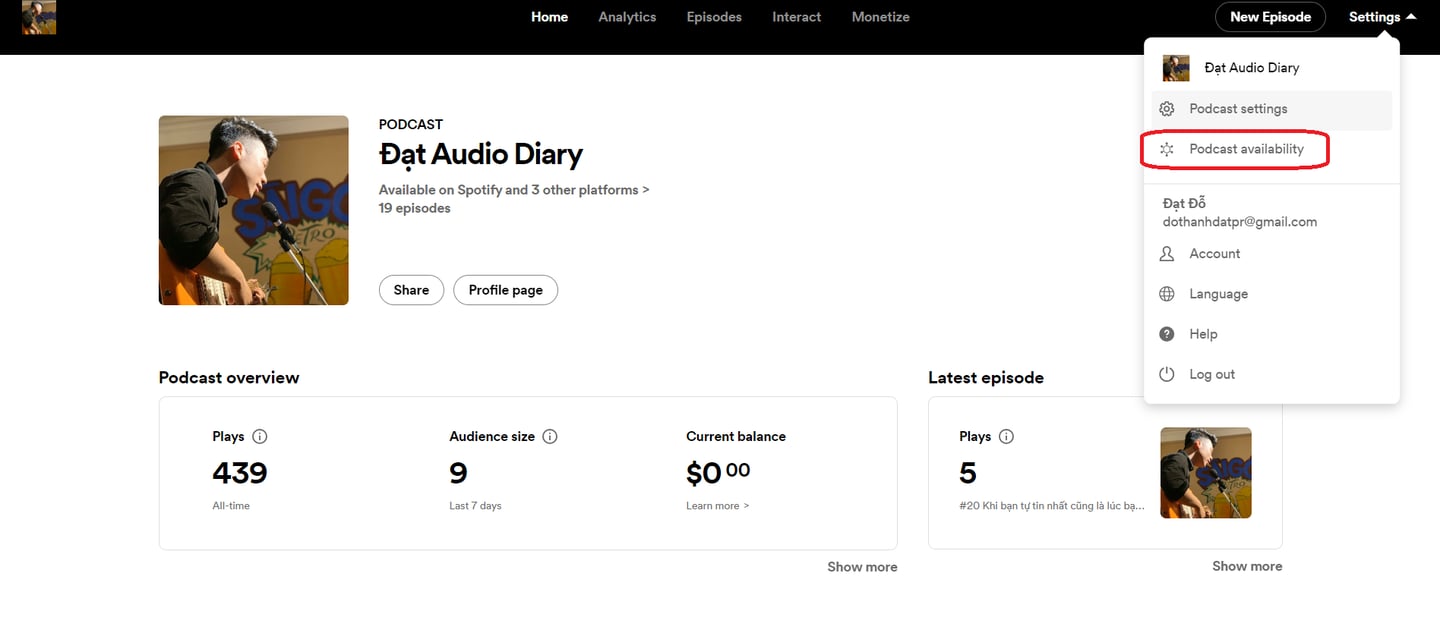Click the question mark icon beside Help
This screenshot has height=640, width=1440.
(x=1166, y=334)
